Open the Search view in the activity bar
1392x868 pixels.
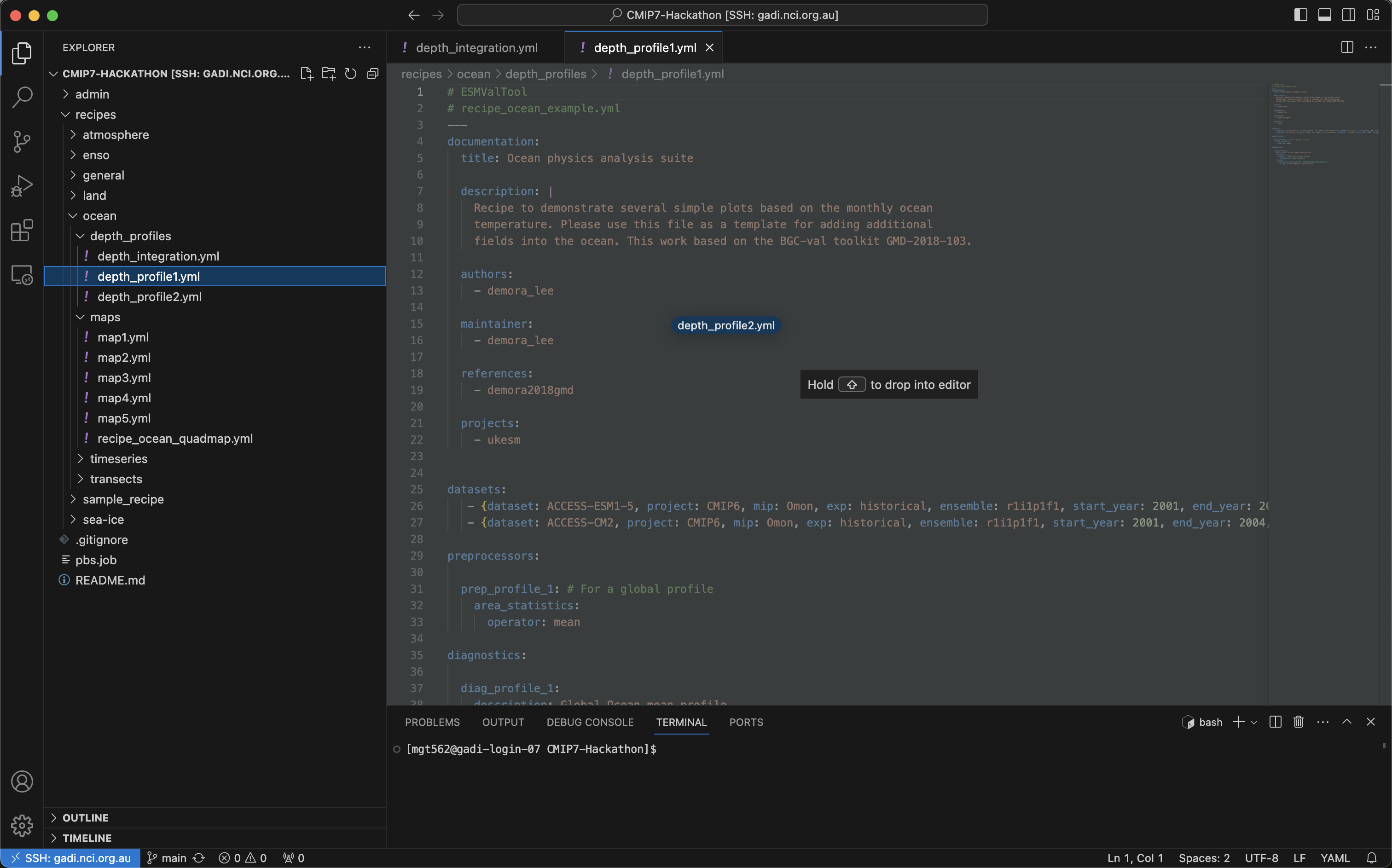click(22, 97)
